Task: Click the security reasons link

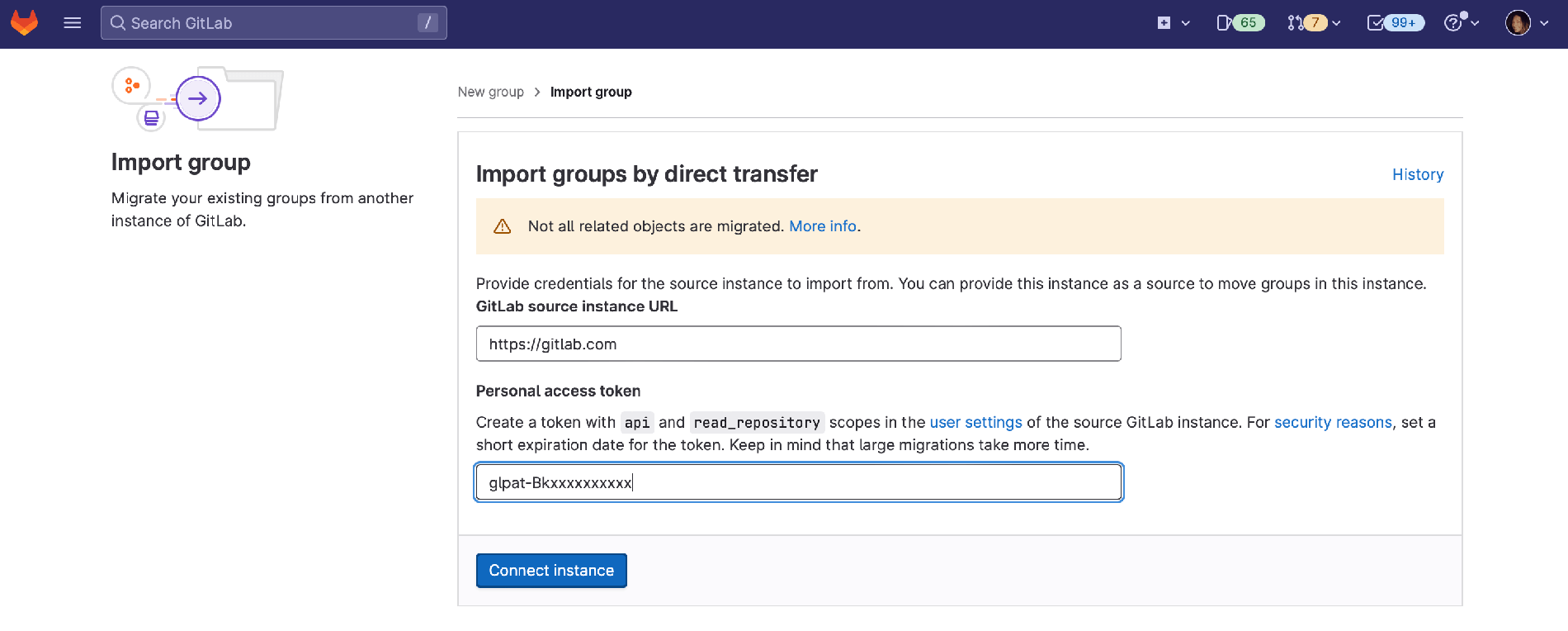Action: pyautogui.click(x=1333, y=422)
